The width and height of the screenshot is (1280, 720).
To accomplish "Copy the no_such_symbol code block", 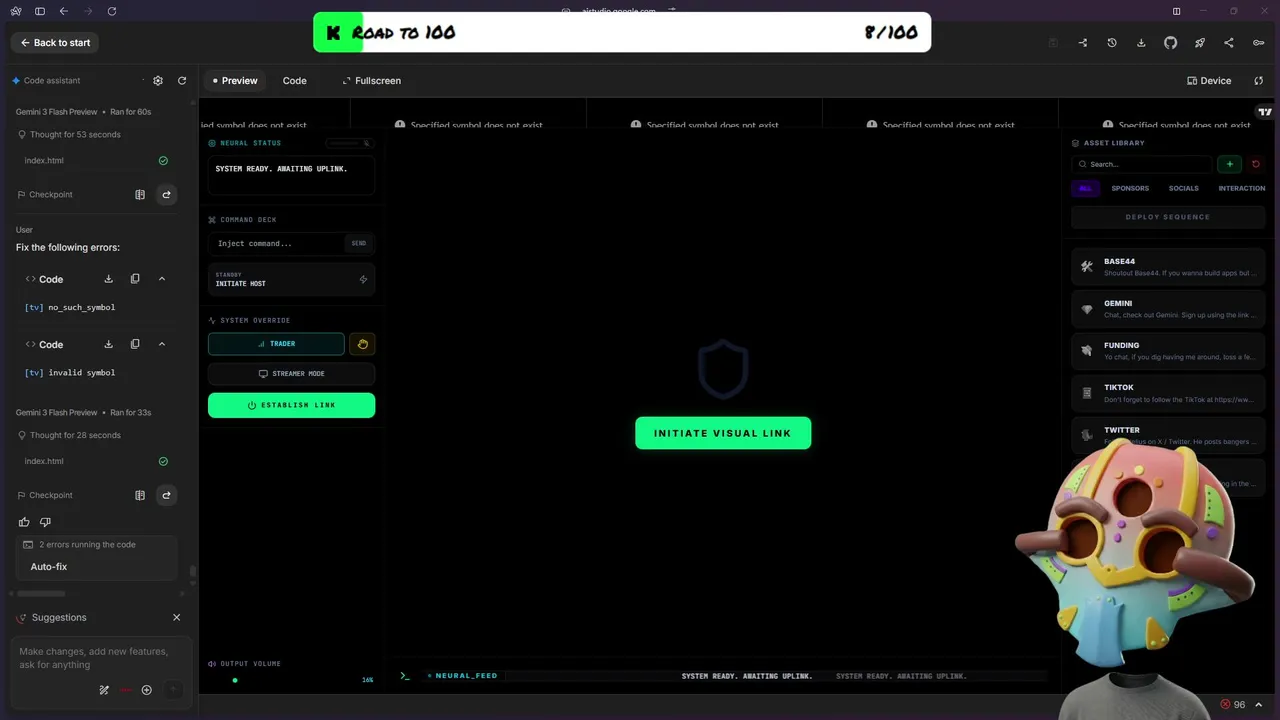I will (135, 279).
